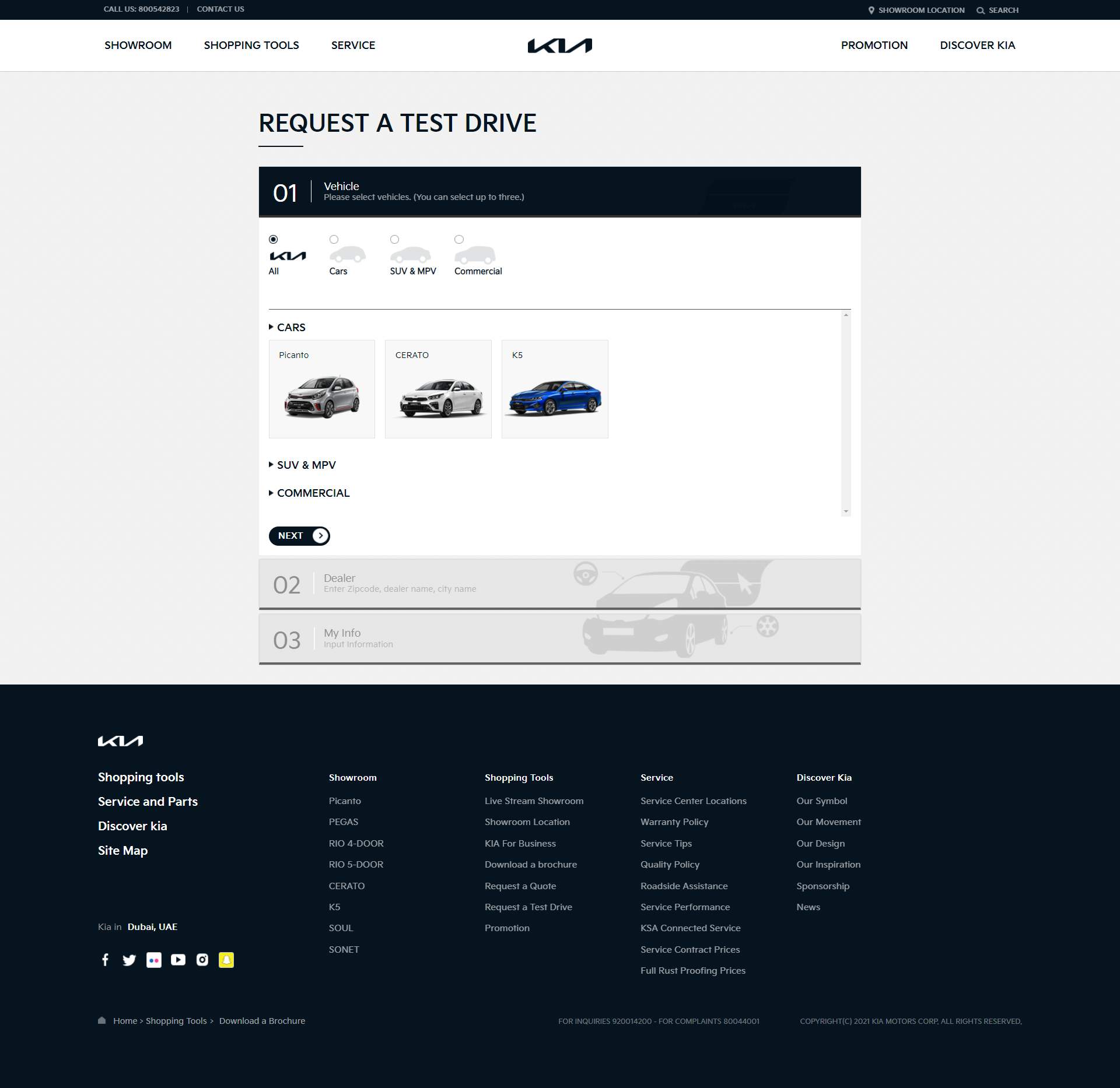Click footer Warranty Policy link
This screenshot has height=1088, width=1120.
(x=674, y=822)
